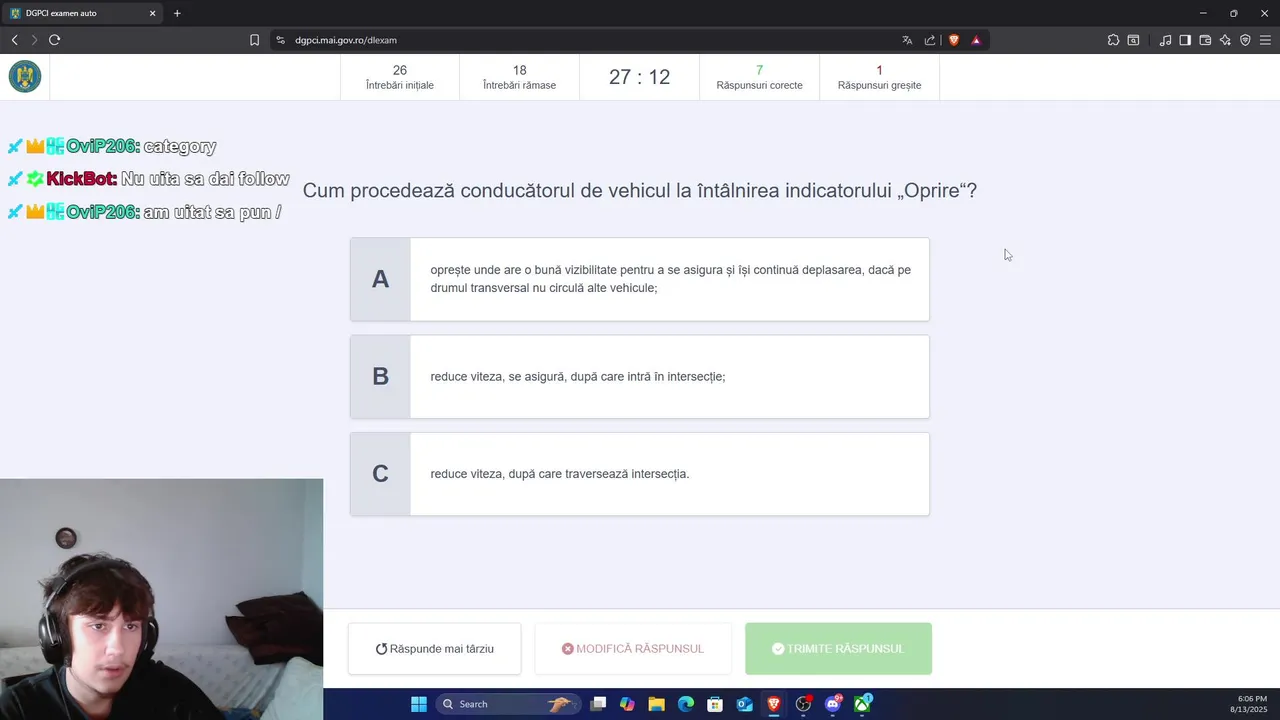Click the browser back arrow
The image size is (1280, 720).
14,40
